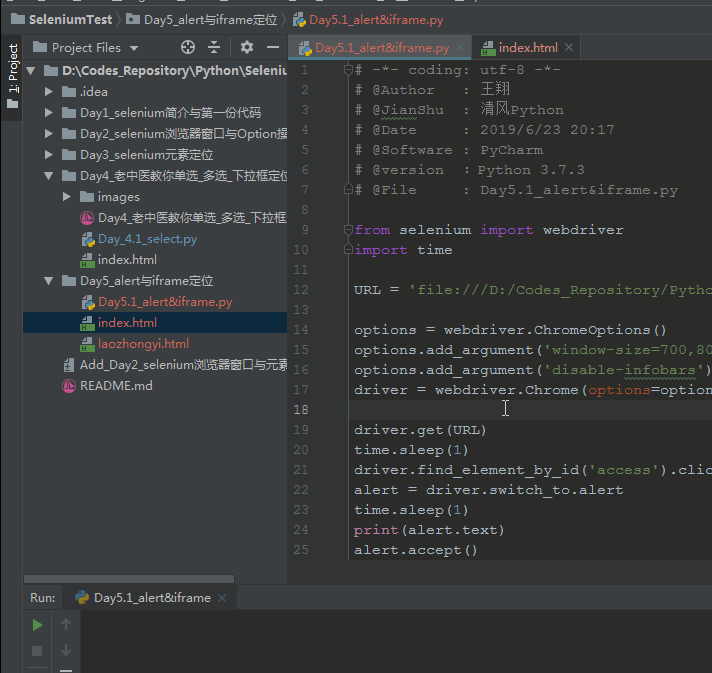Click the alert.accept() line

415,550
